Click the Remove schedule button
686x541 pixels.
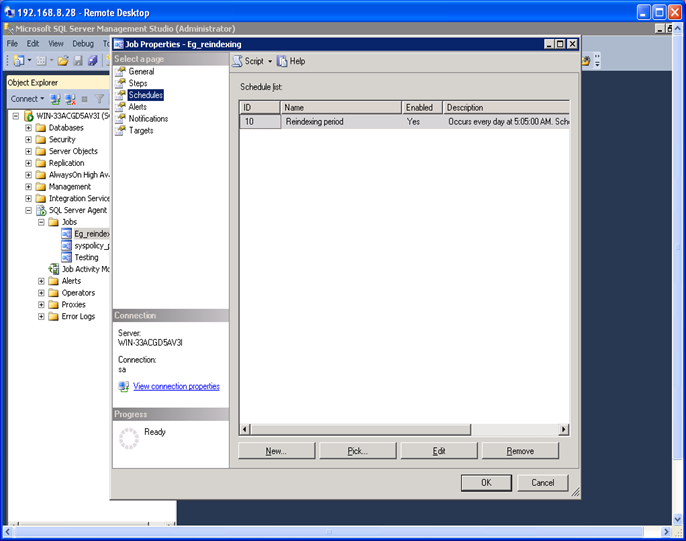coord(520,451)
